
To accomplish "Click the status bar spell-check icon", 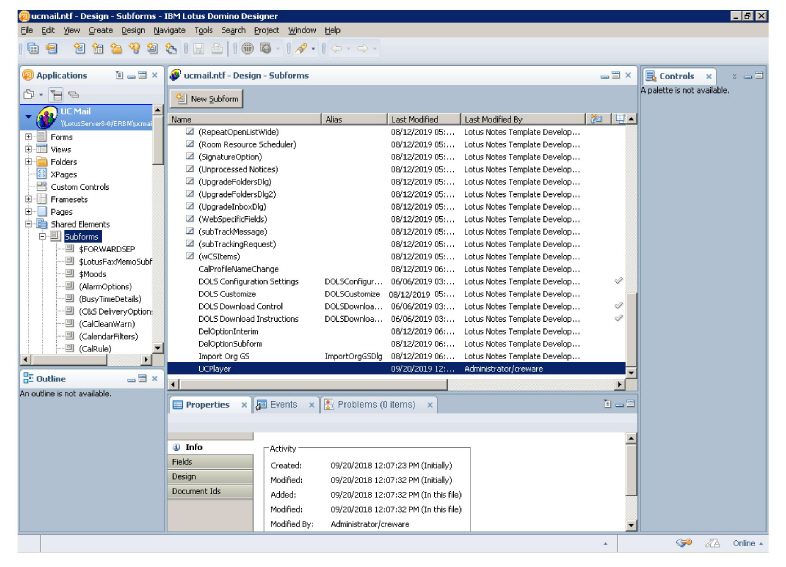I will click(x=712, y=543).
